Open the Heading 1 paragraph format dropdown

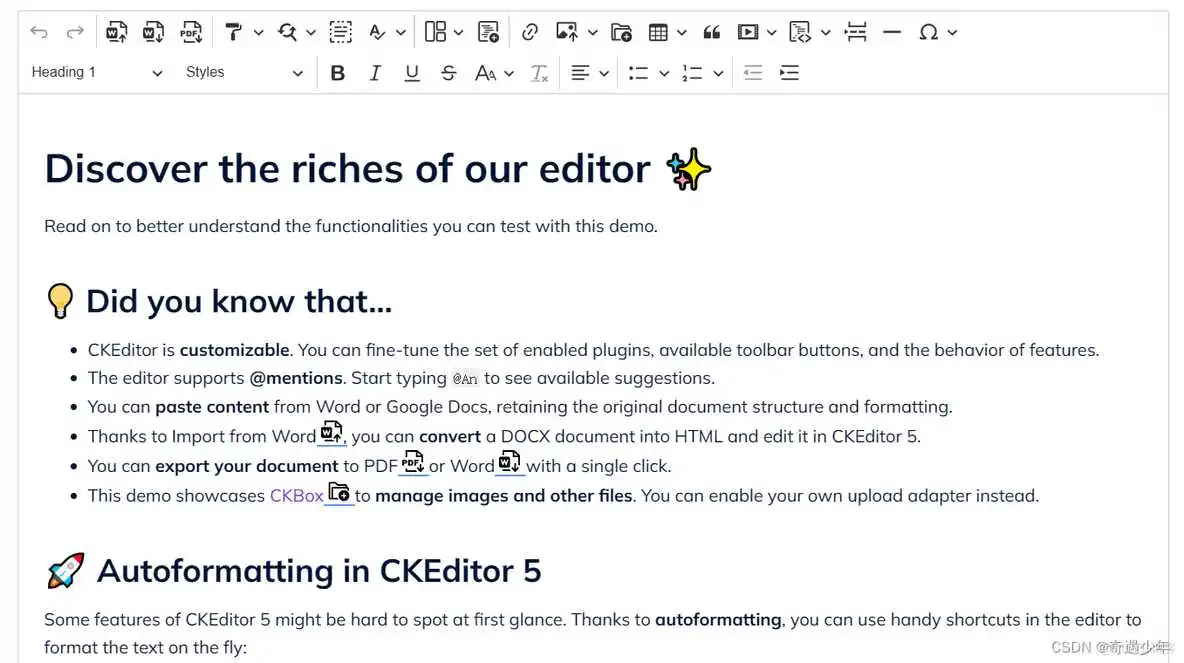pyautogui.click(x=95, y=72)
